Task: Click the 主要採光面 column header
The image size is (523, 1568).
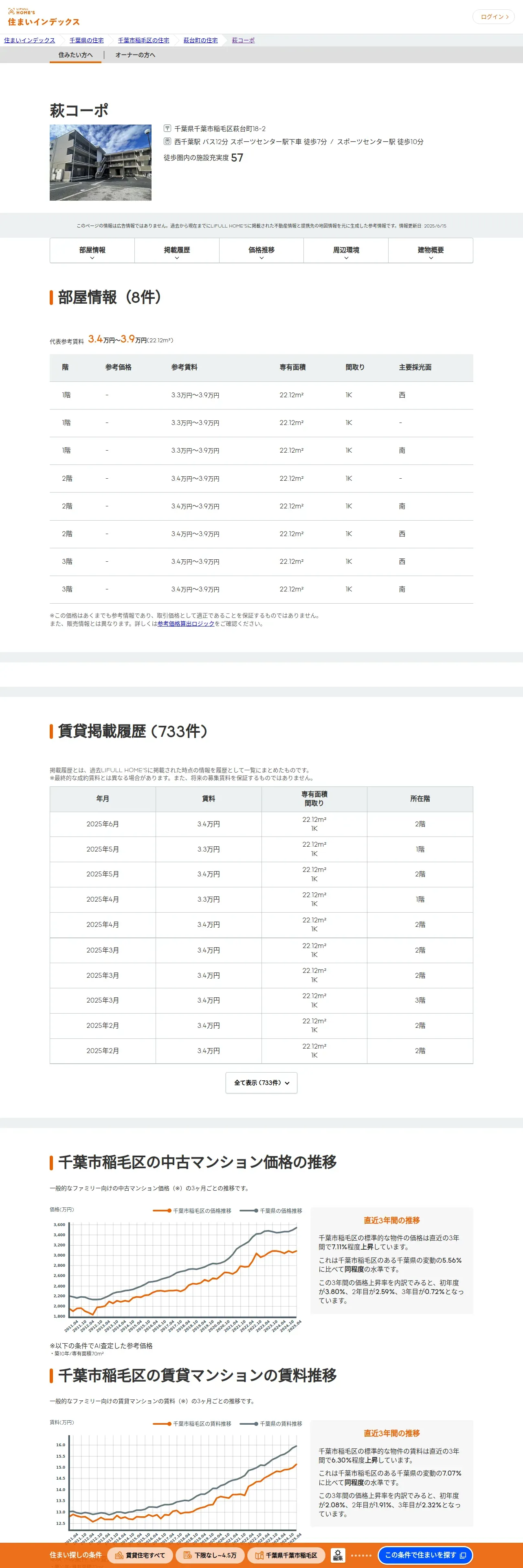Action: tap(415, 367)
